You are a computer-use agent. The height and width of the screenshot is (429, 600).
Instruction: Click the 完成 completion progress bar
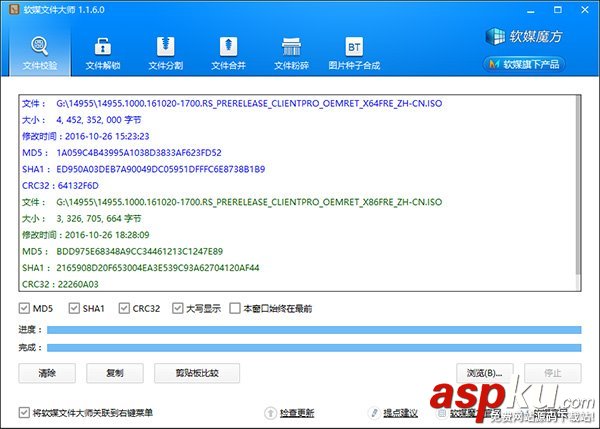314,347
